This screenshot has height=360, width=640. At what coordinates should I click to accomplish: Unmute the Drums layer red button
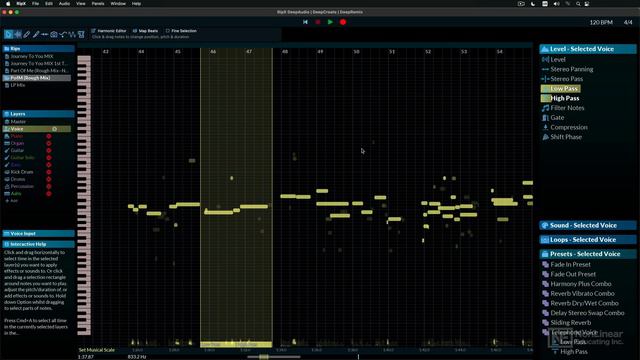tap(49, 179)
